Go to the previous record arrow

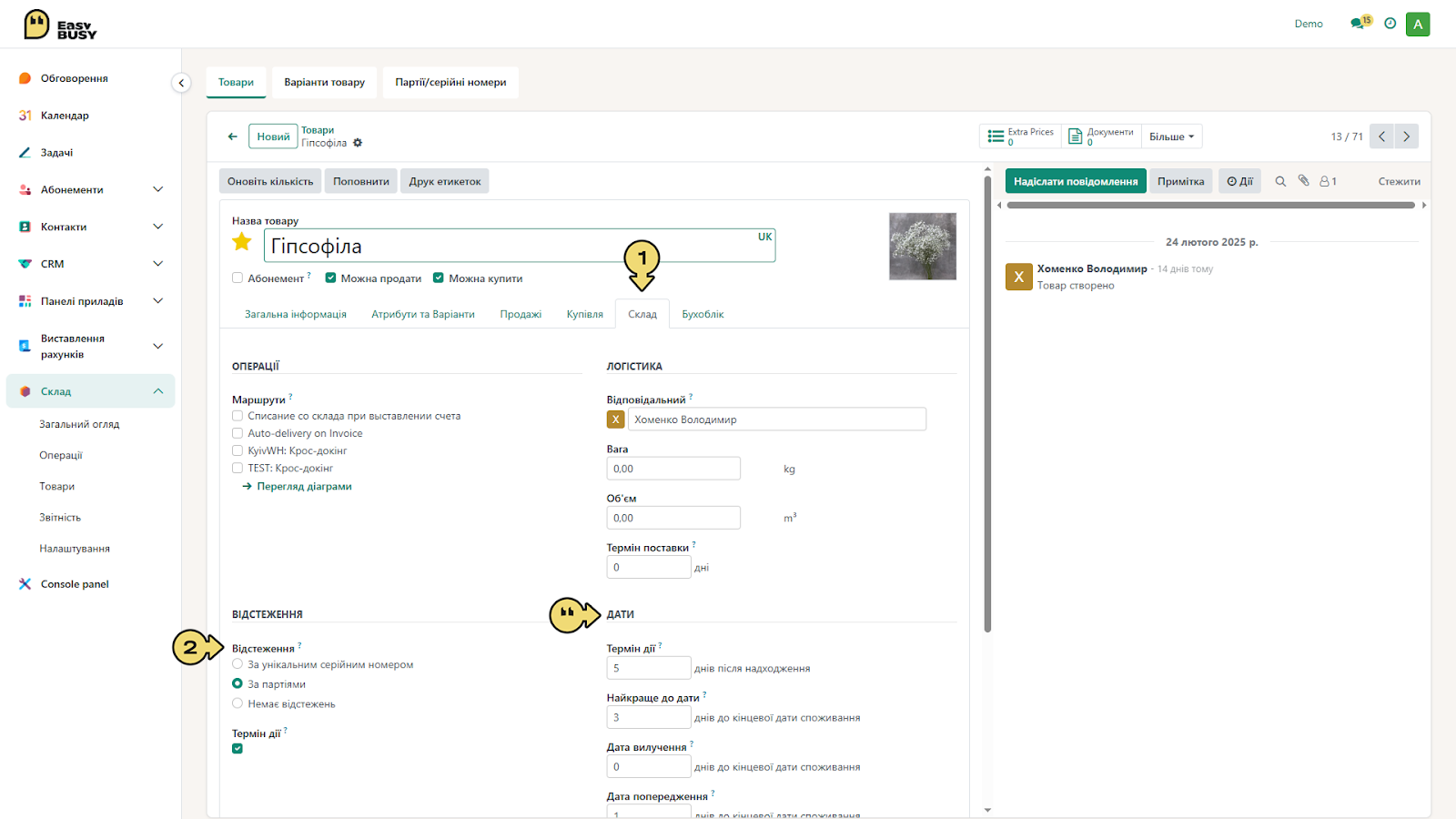[x=1381, y=136]
